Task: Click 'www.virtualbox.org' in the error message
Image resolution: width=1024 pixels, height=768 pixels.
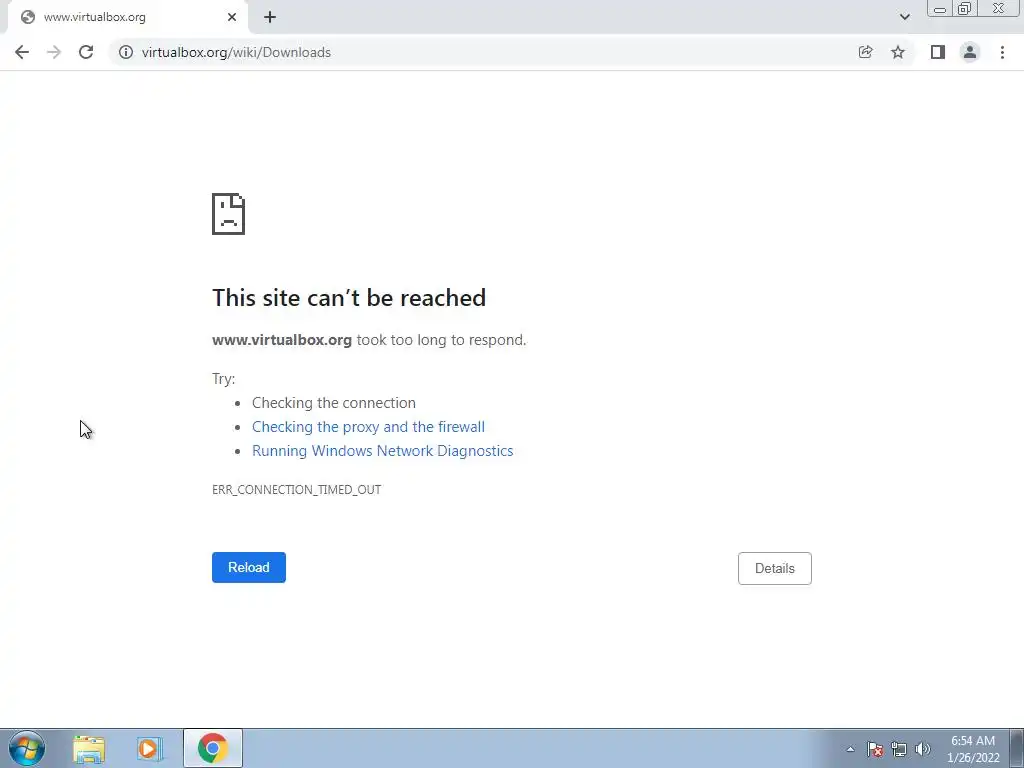Action: tap(282, 340)
